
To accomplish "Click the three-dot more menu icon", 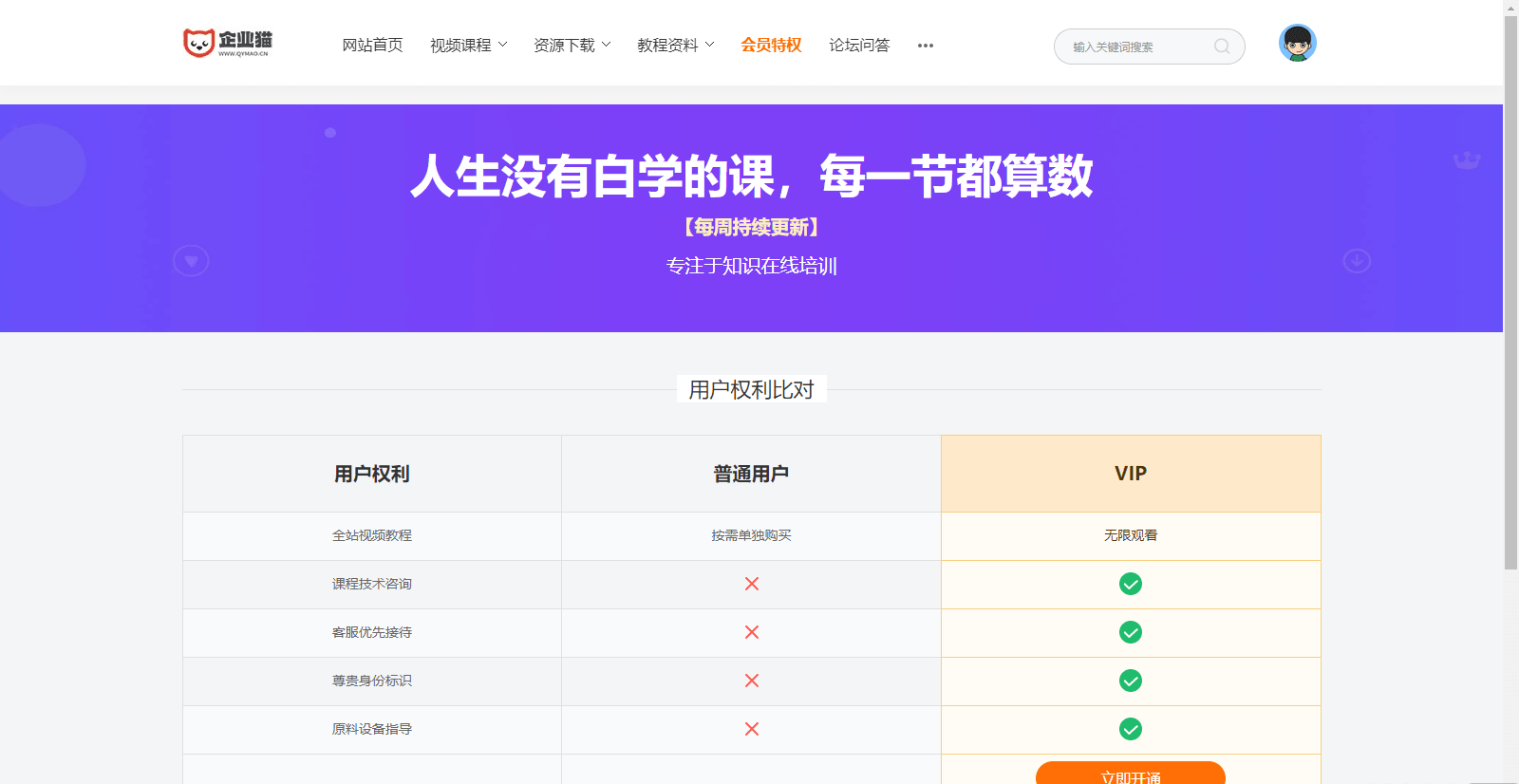I will [926, 46].
